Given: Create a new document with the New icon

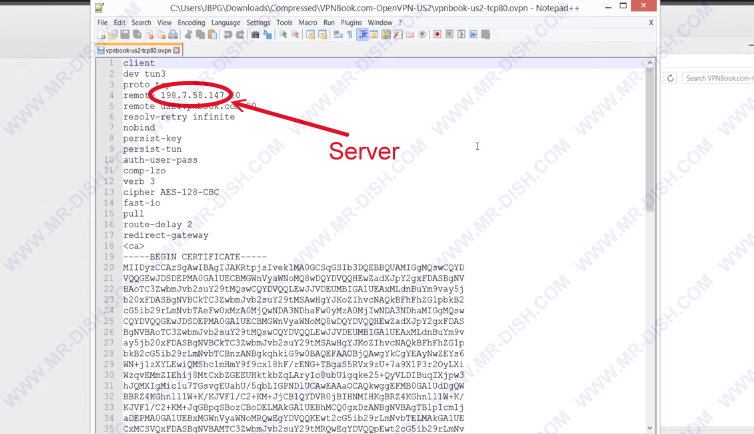Looking at the screenshot, I should [101, 35].
